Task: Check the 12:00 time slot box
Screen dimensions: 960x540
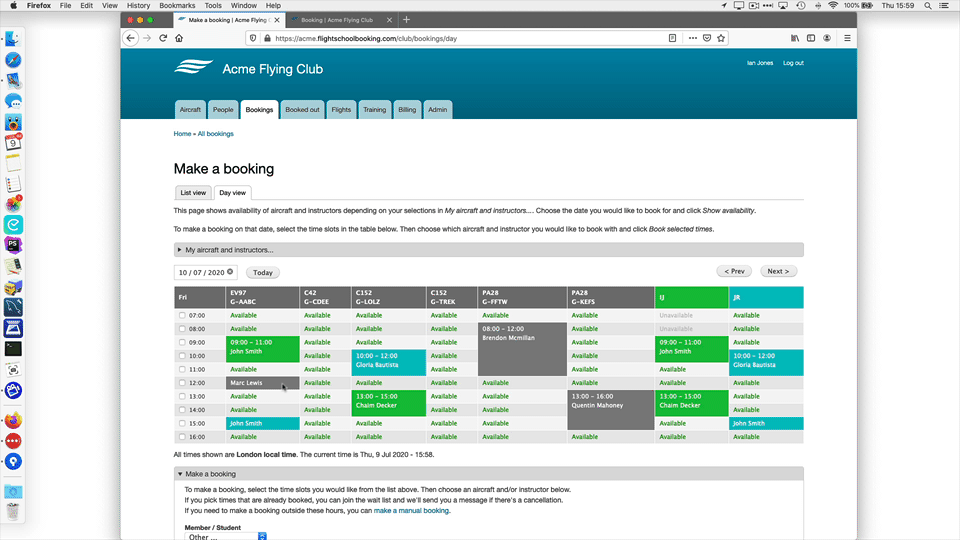Action: pyautogui.click(x=182, y=383)
